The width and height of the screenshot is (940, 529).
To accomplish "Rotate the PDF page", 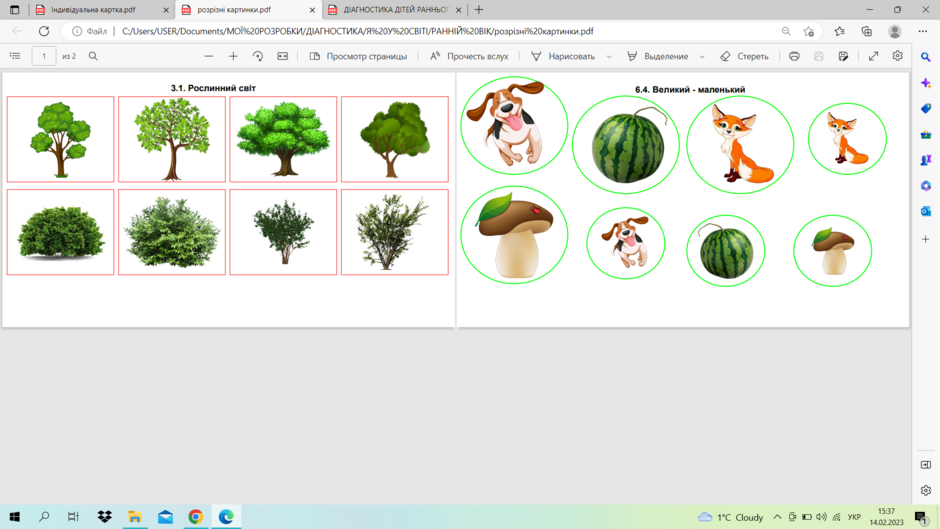I will pyautogui.click(x=258, y=56).
